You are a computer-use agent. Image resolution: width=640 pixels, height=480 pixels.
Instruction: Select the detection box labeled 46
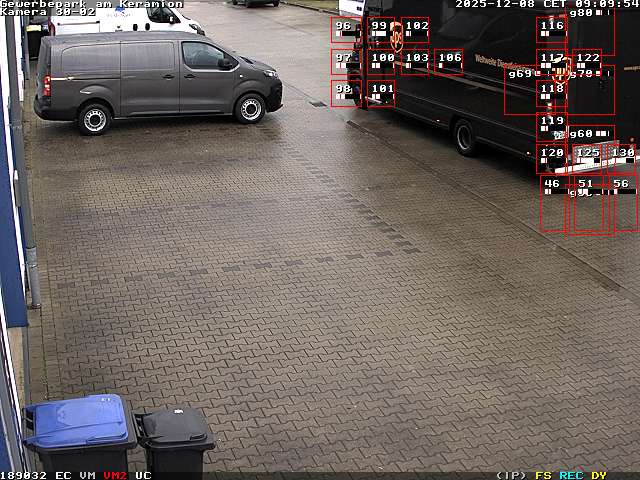pyautogui.click(x=554, y=204)
